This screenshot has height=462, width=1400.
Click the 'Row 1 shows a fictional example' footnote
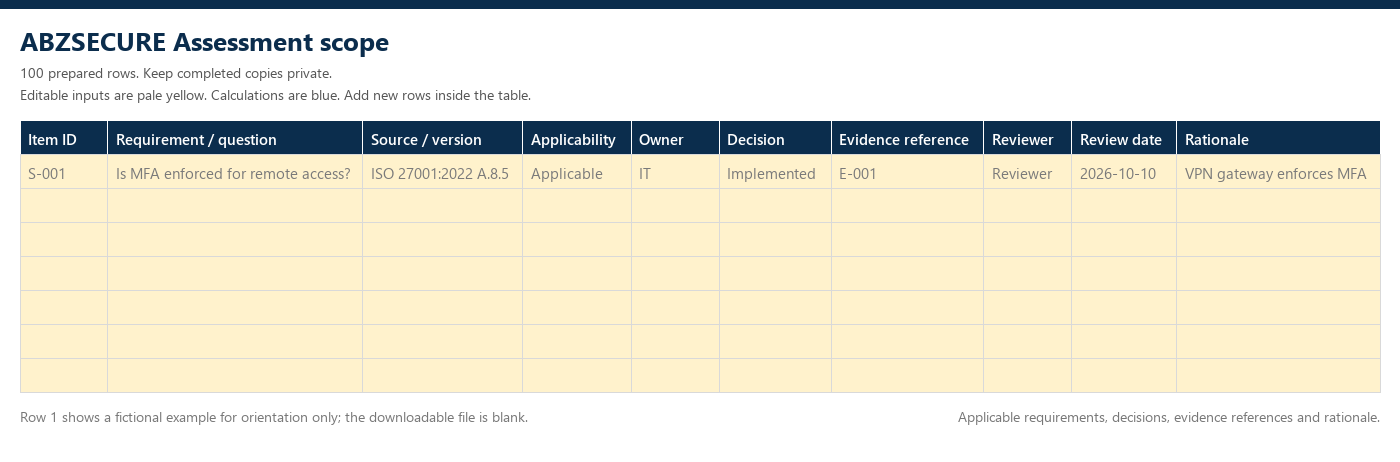[x=274, y=417]
